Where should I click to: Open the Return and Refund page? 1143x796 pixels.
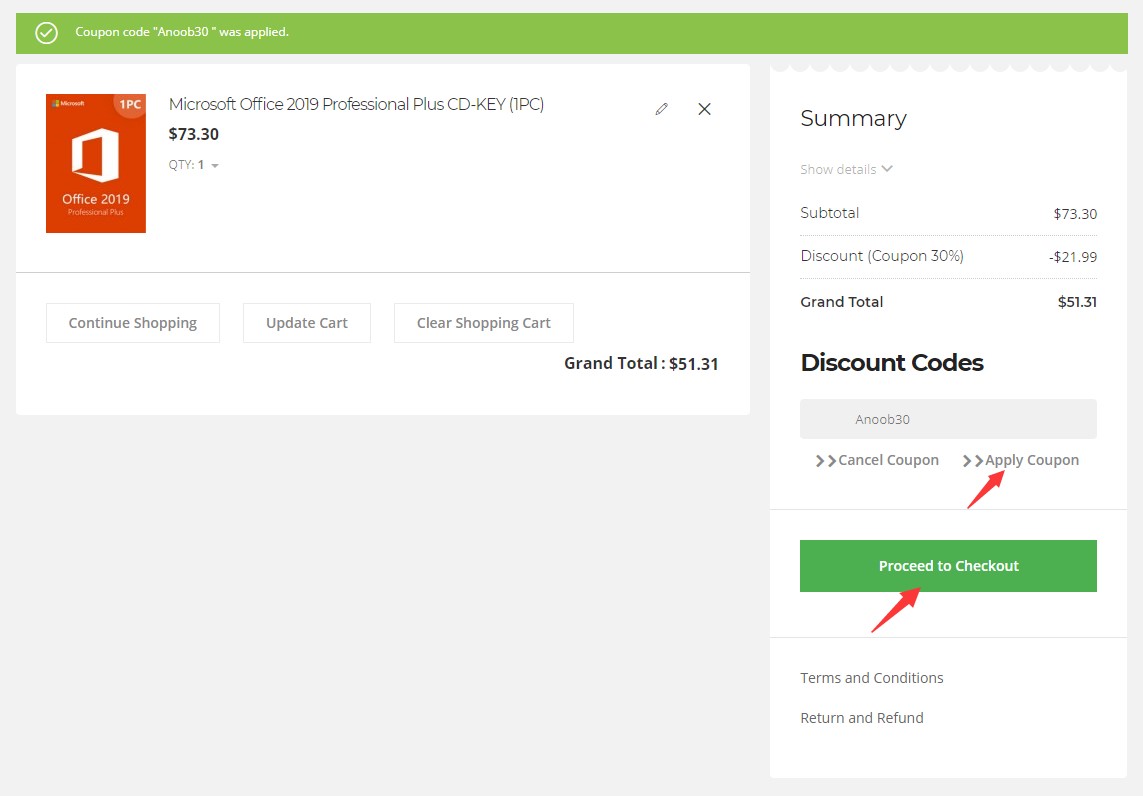[x=862, y=717]
